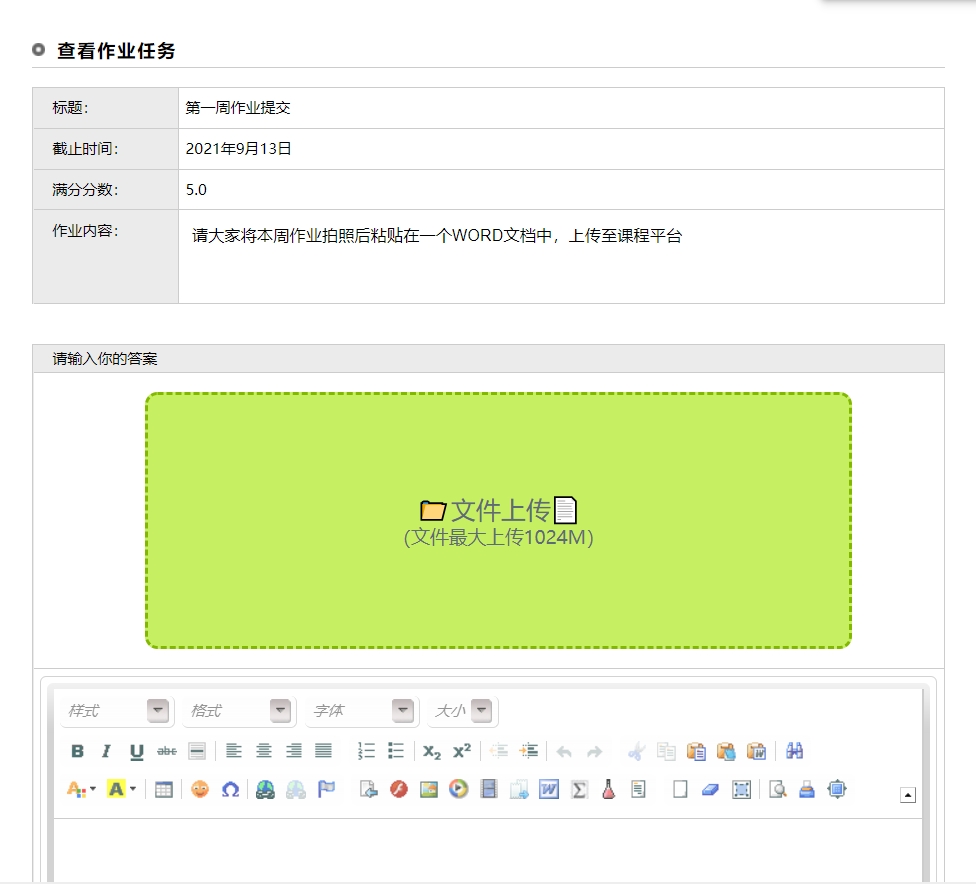The width and height of the screenshot is (976, 884).
Task: Use the eraser to clear formatting
Action: [x=708, y=789]
